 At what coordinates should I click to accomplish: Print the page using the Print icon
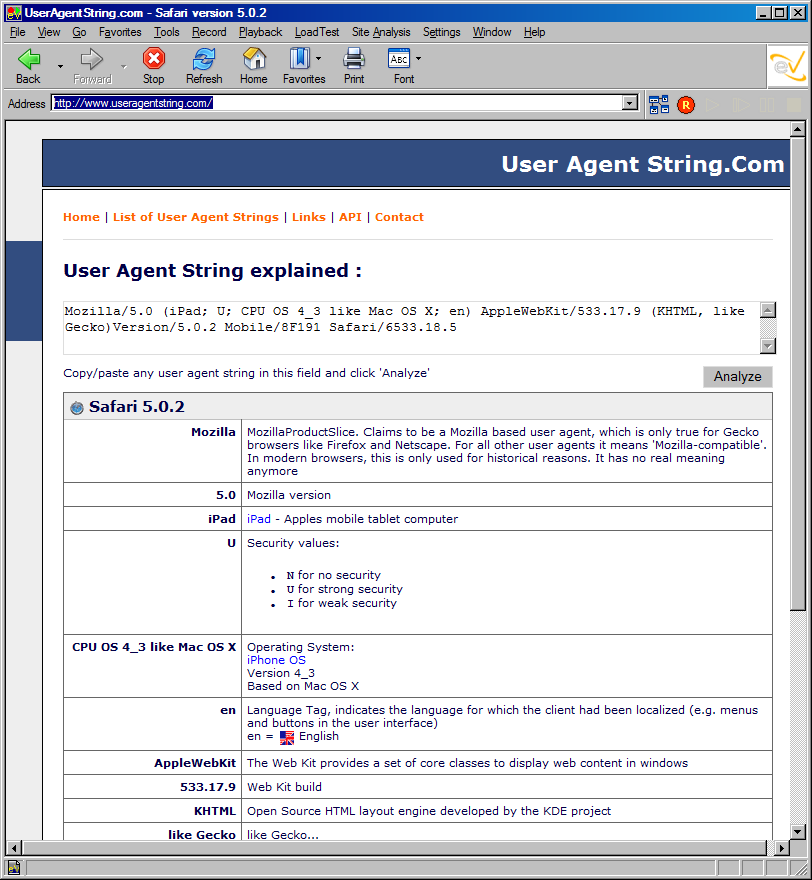tap(354, 58)
